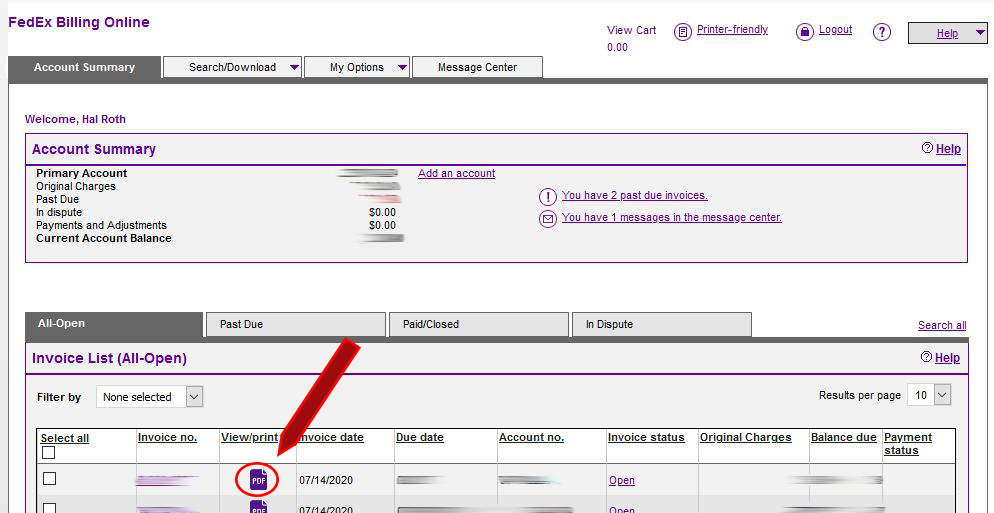The height and width of the screenshot is (513, 994).
Task: Open the Filter by dropdown
Action: tap(150, 397)
